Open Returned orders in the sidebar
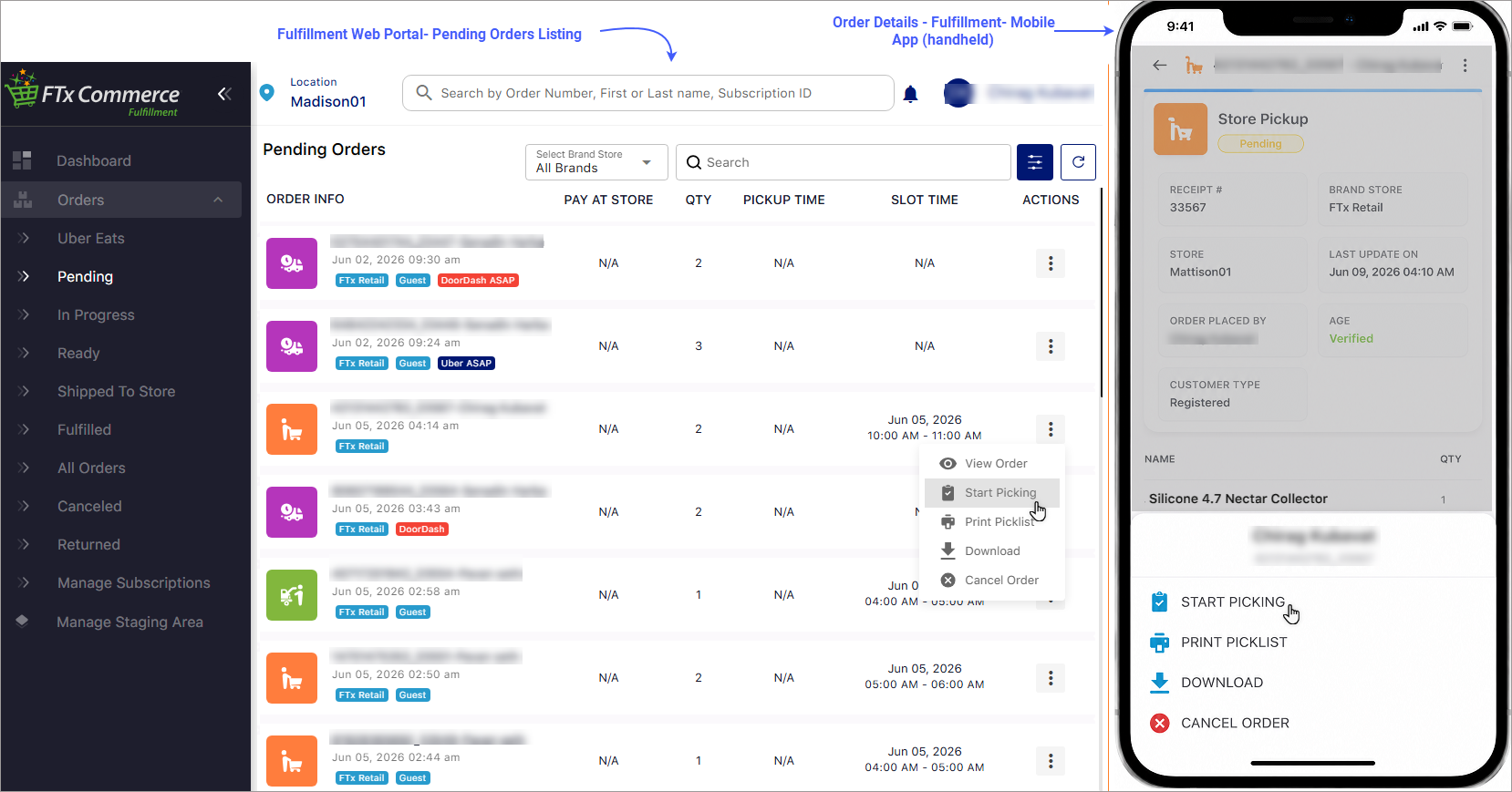This screenshot has height=792, width=1512. pos(88,544)
